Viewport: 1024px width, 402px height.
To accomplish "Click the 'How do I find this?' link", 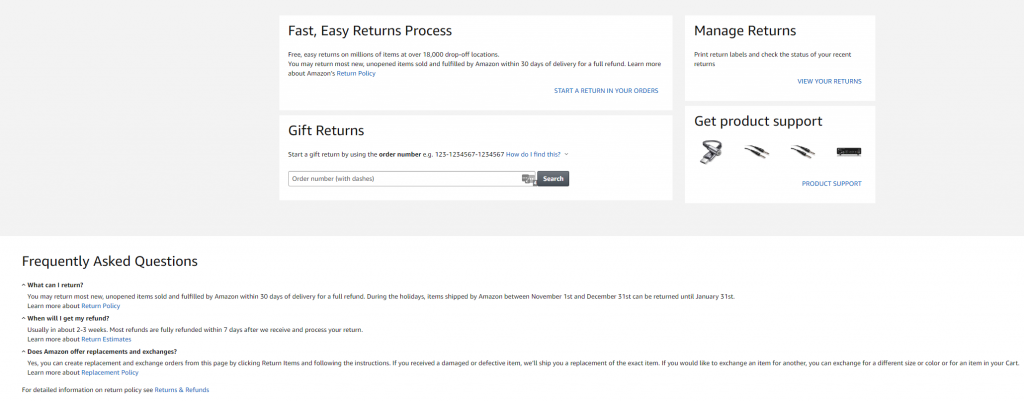I will tap(533, 155).
